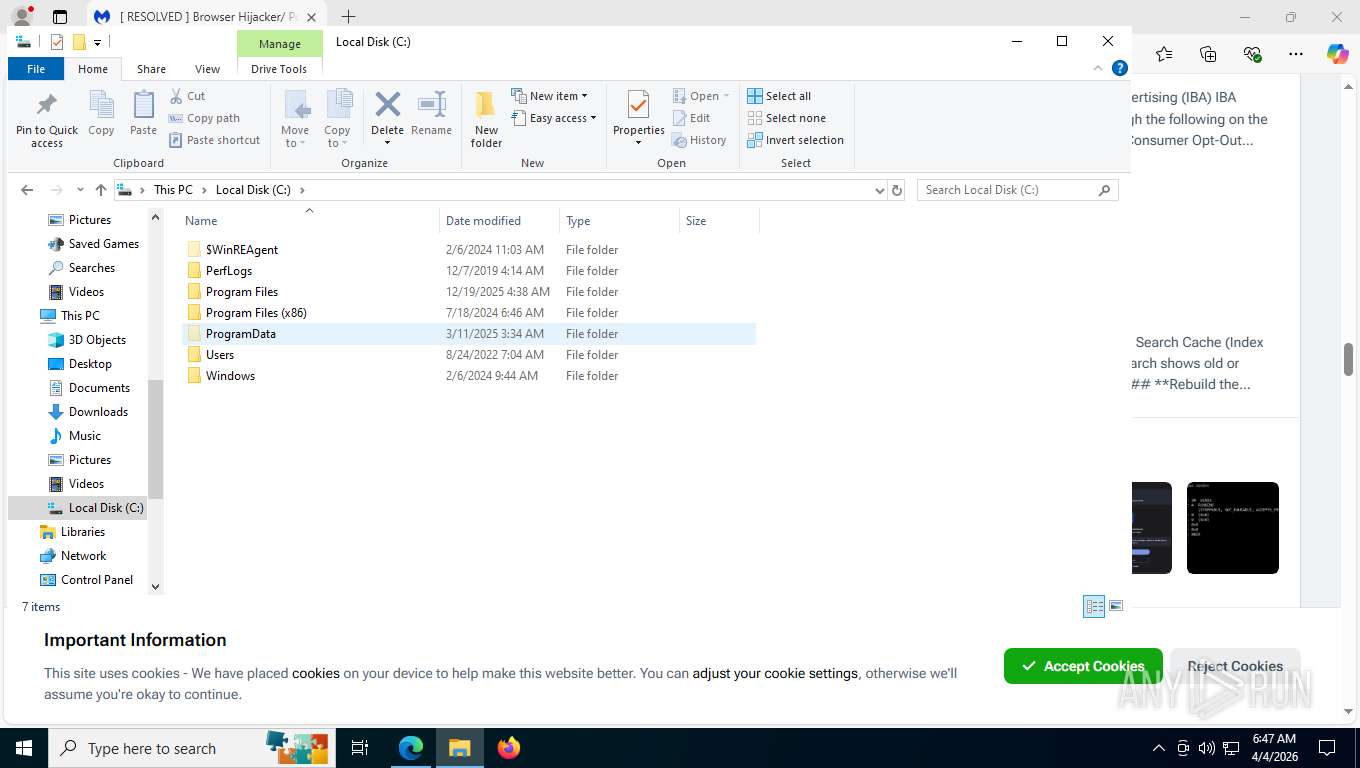Expand the address bar history dropdown

point(879,190)
